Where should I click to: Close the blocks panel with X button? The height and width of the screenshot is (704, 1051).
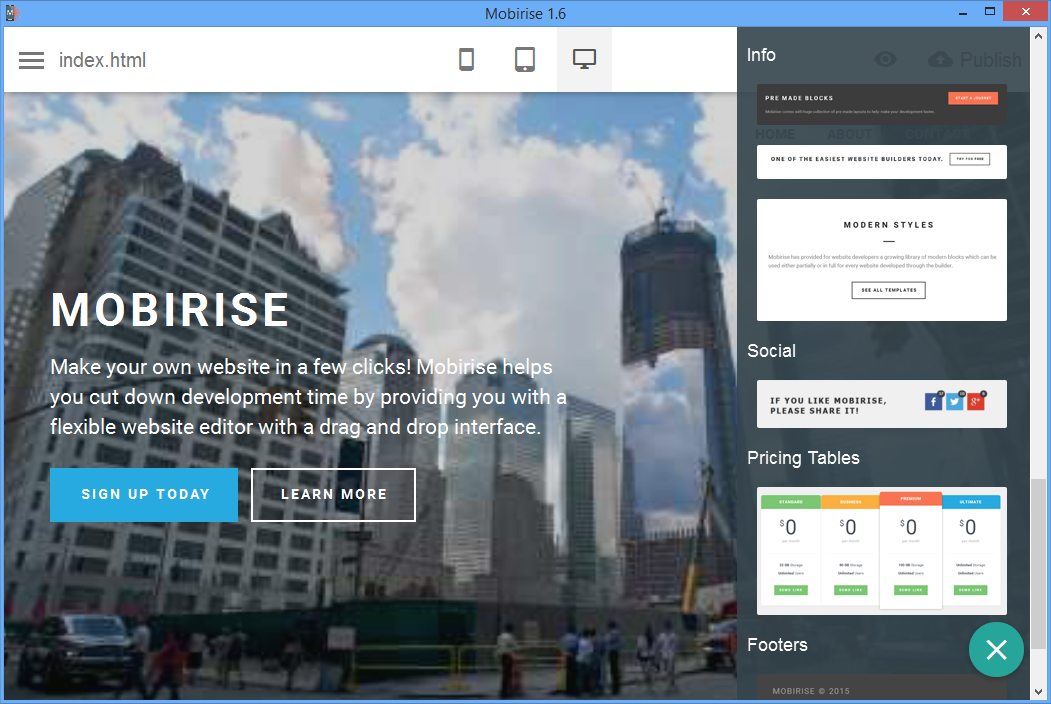pos(996,649)
